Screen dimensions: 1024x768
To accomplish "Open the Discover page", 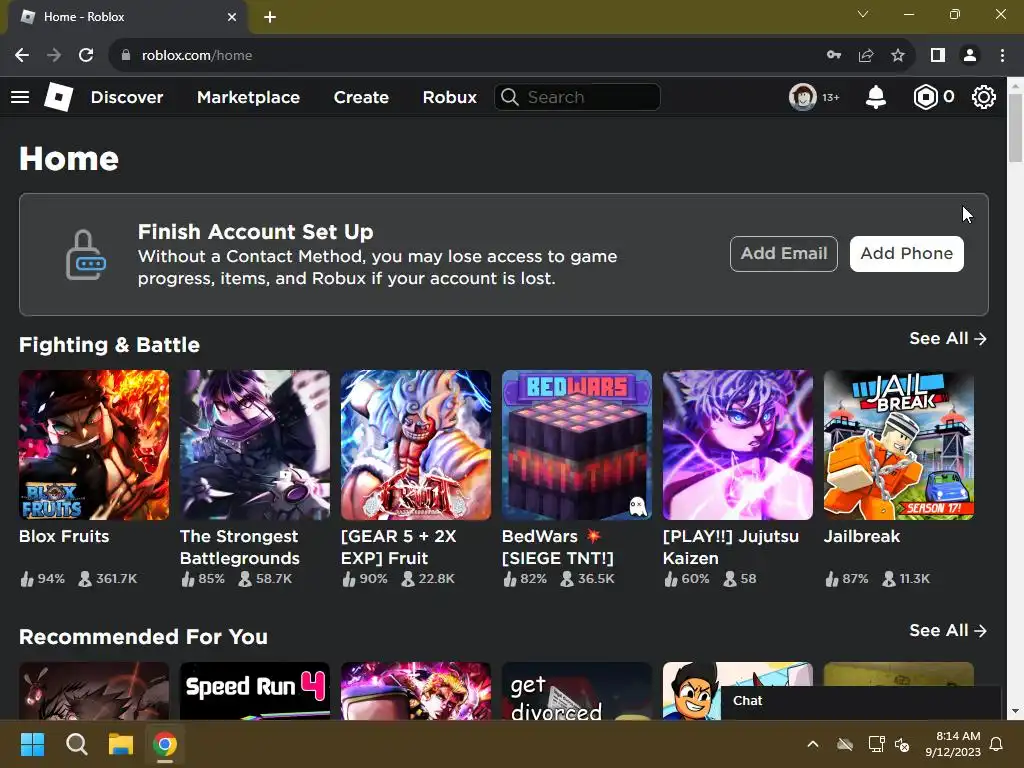I will tap(127, 97).
